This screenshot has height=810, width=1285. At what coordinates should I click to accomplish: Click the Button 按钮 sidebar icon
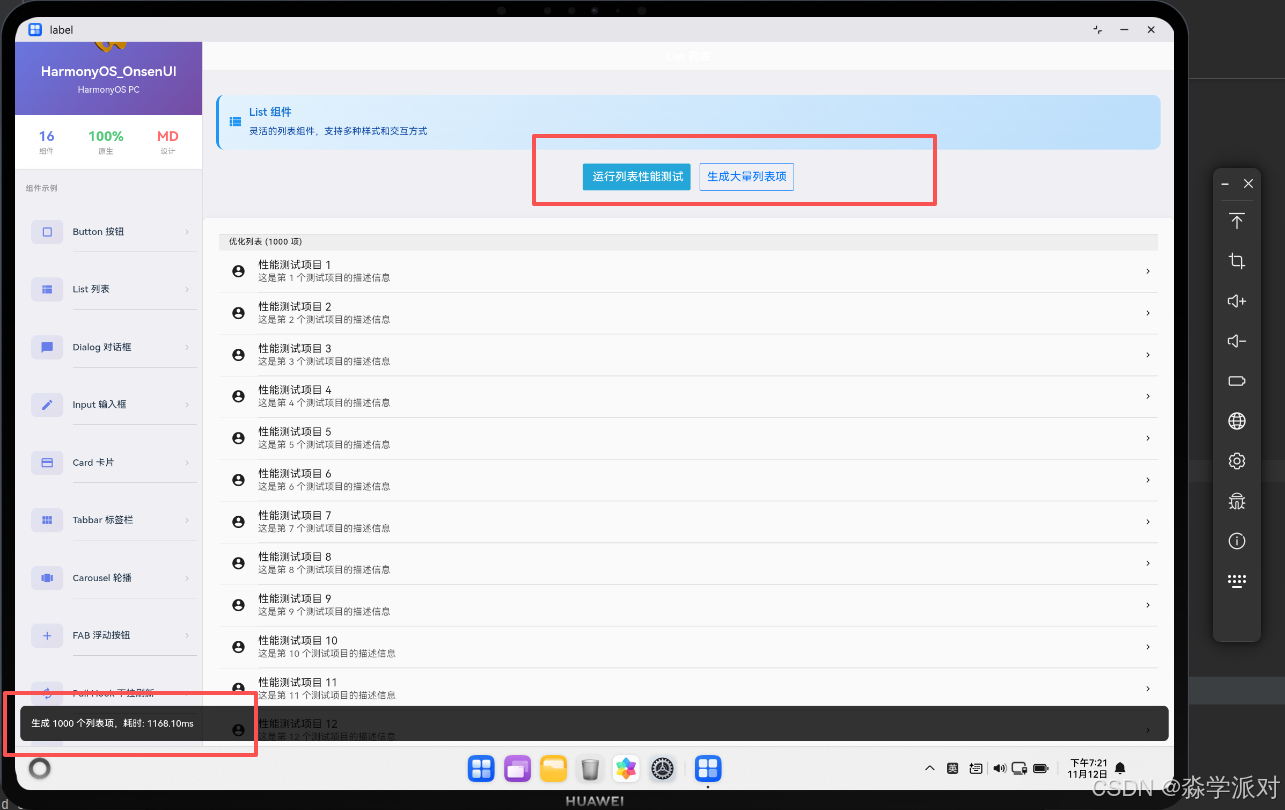pyautogui.click(x=47, y=232)
